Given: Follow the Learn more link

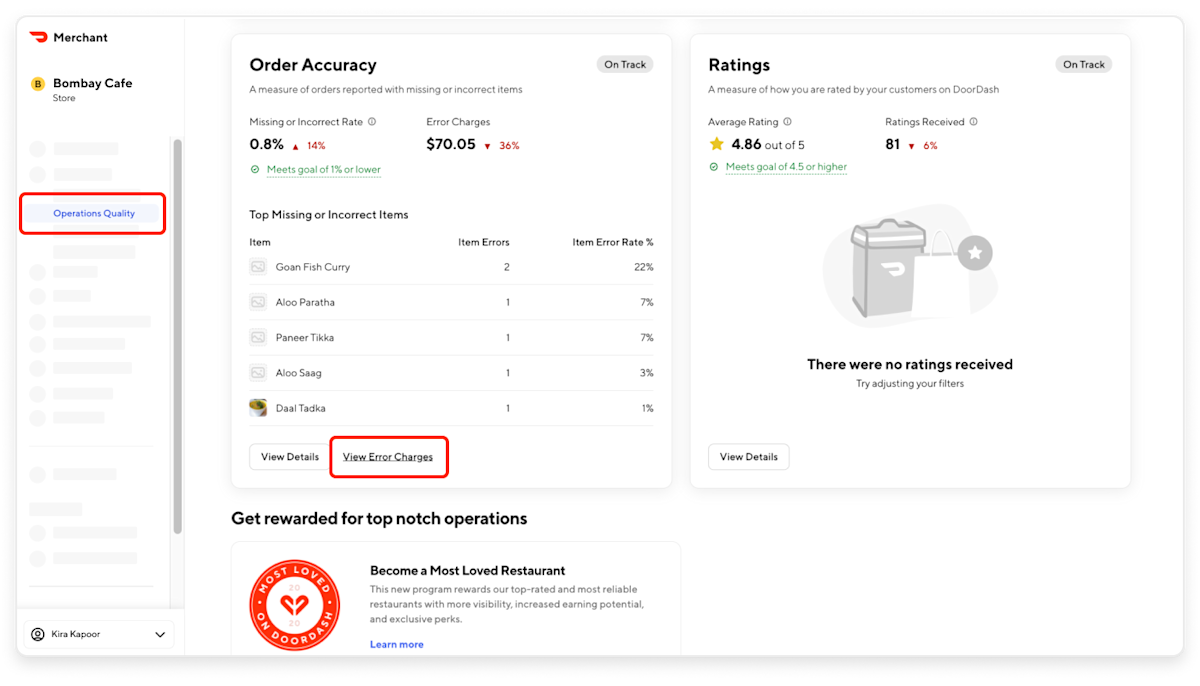Looking at the screenshot, I should pos(397,644).
